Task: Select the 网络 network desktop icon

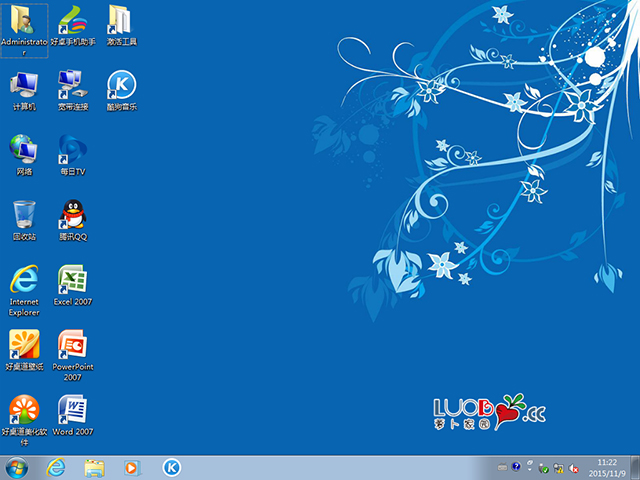Action: click(x=24, y=149)
